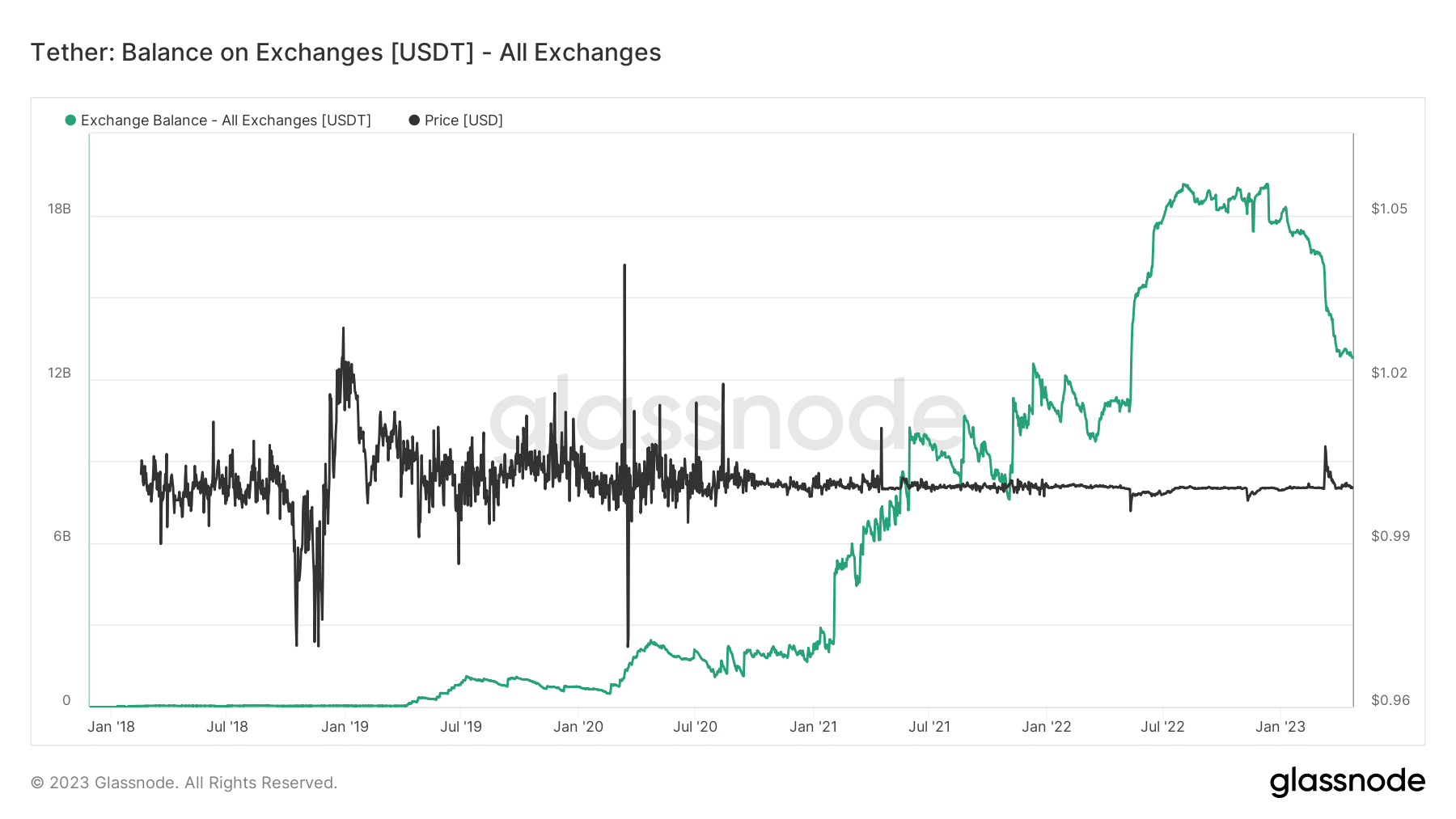Select the Jan '21 x-axis label

pos(813,727)
